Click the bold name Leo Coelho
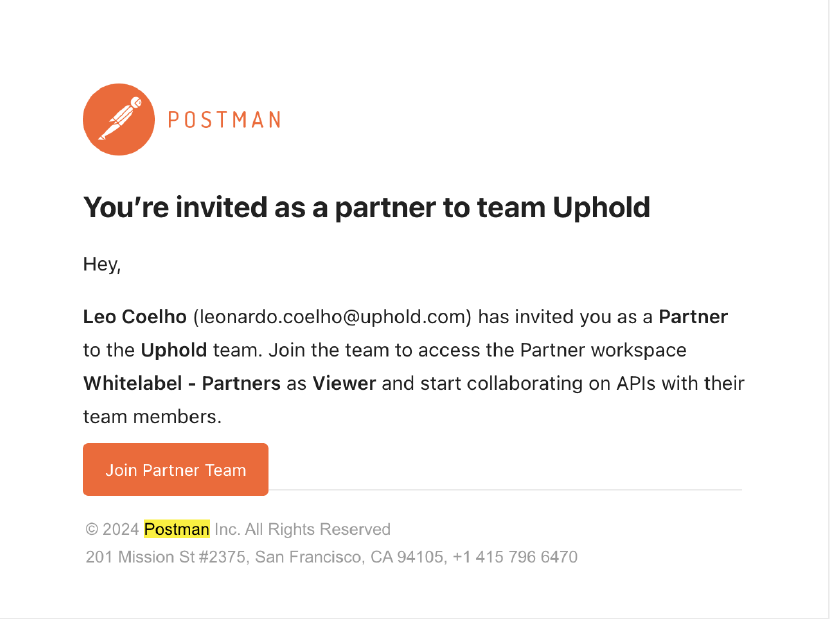 coord(135,317)
